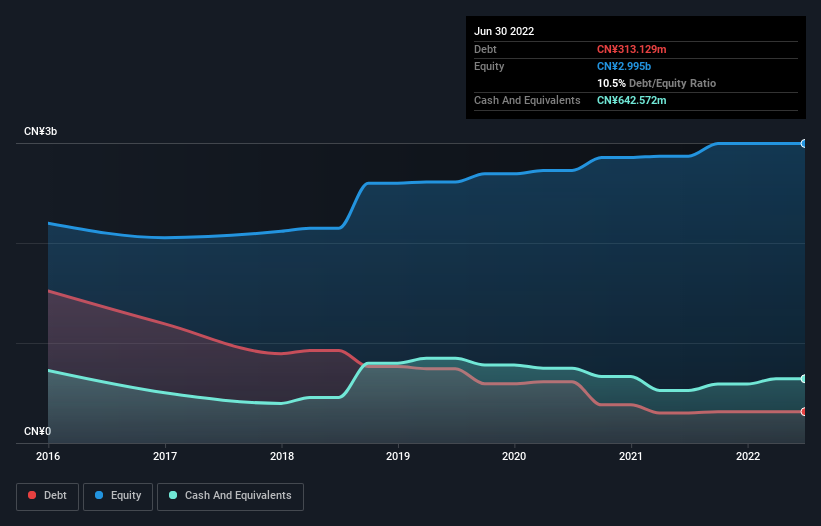Click the tooltip's Debt row label

click(x=485, y=49)
